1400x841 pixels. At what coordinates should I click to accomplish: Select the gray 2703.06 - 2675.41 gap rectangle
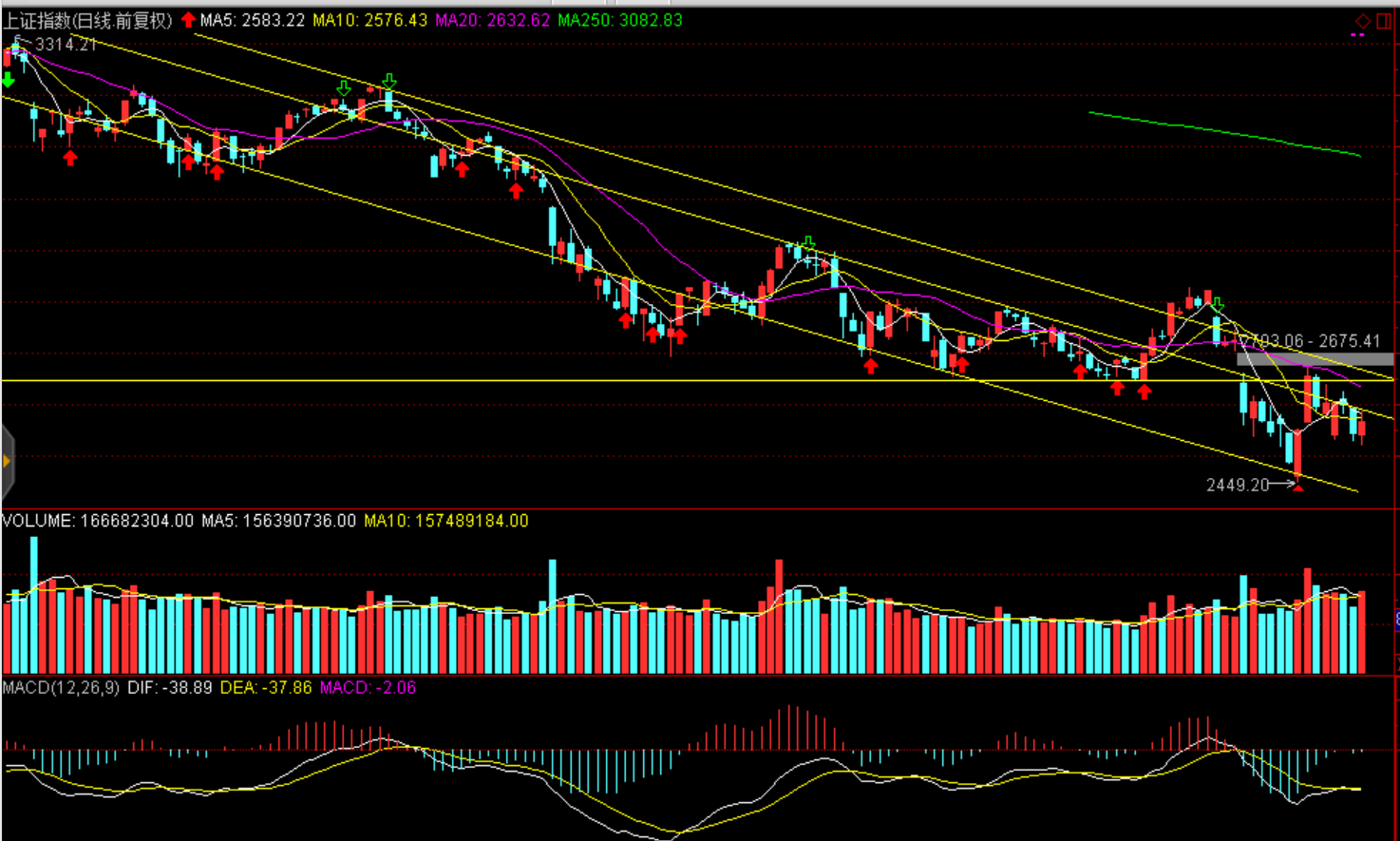pyautogui.click(x=1315, y=359)
